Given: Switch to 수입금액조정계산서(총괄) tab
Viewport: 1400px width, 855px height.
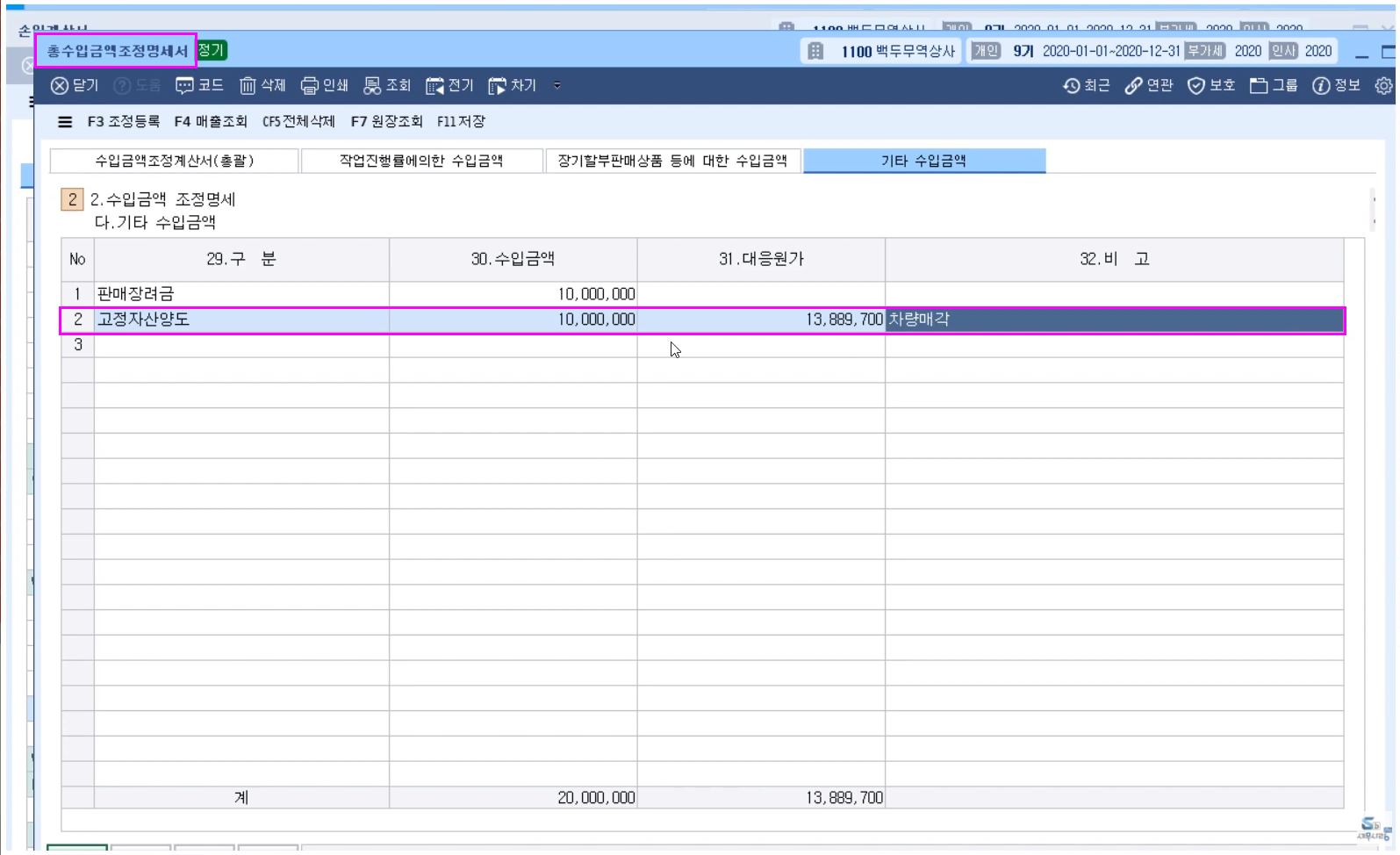Looking at the screenshot, I should point(174,161).
